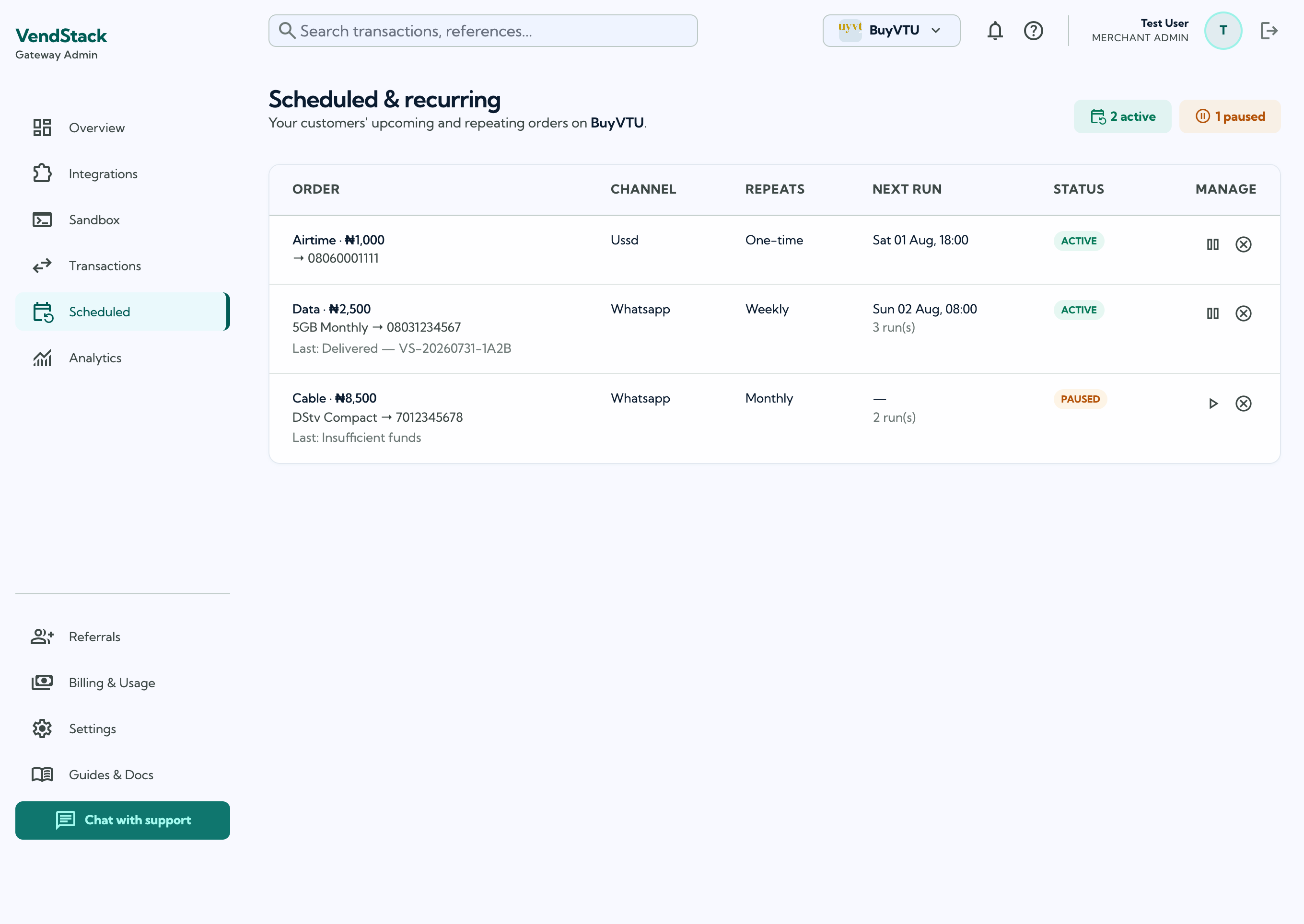Click the PAUSED status badge
Viewport: 1304px width, 924px height.
tap(1080, 399)
